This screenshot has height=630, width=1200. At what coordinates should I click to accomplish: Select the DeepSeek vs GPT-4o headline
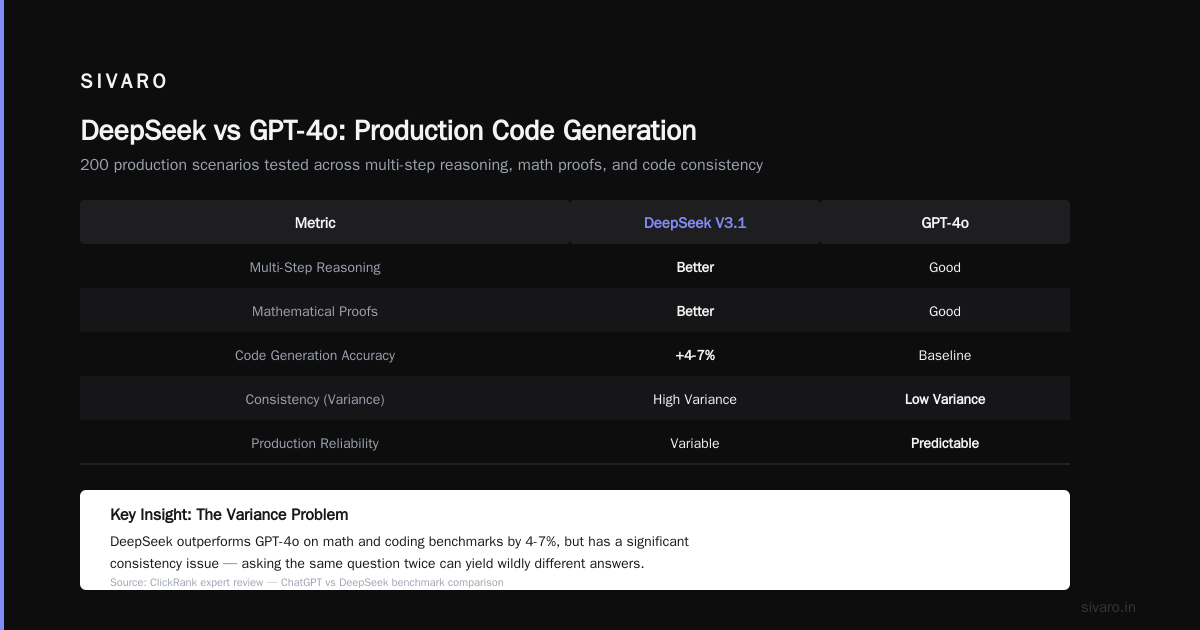388,130
